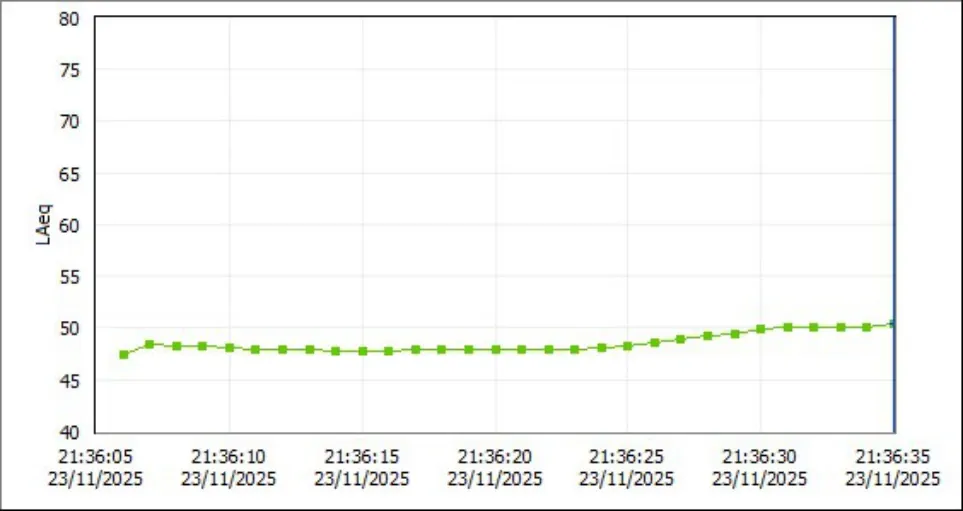Select the 75 label on the y-axis
This screenshot has width=963, height=511.
[69, 70]
